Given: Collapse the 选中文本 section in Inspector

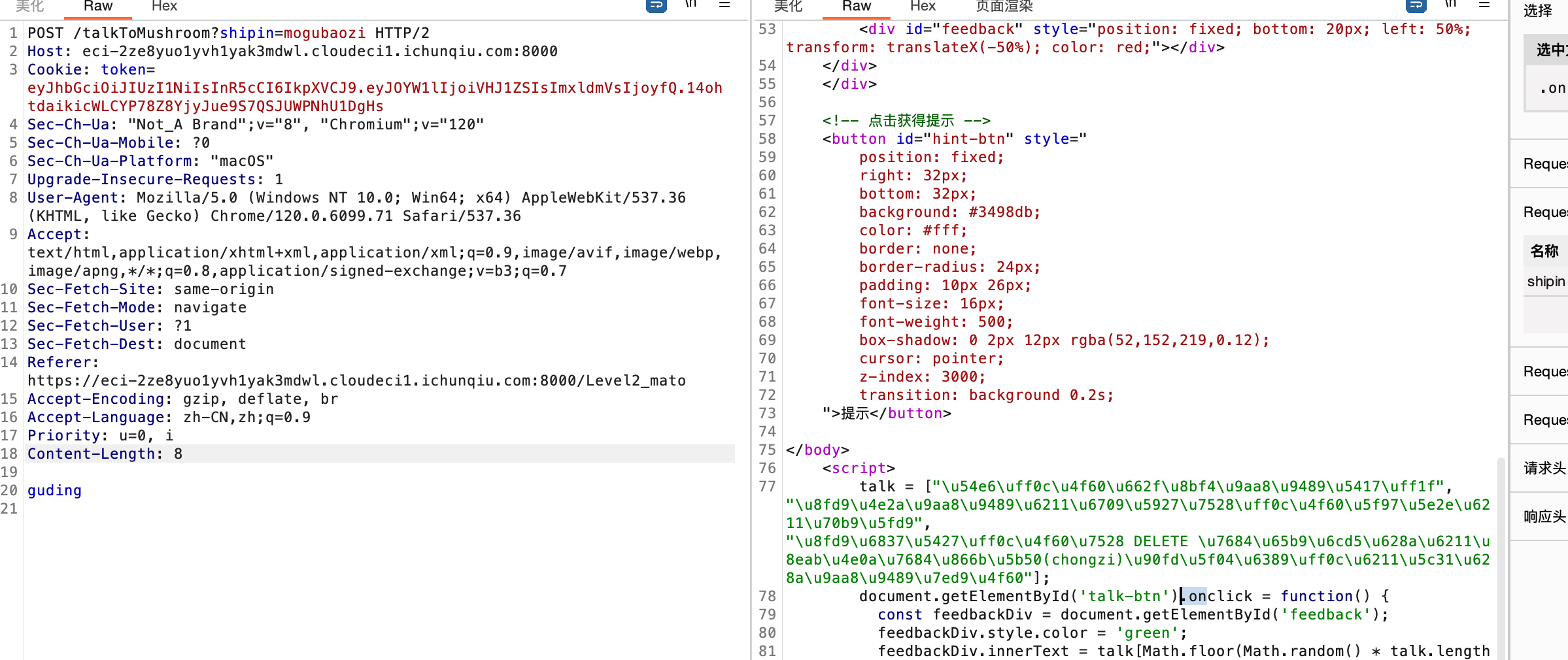Looking at the screenshot, I should tap(1551, 50).
